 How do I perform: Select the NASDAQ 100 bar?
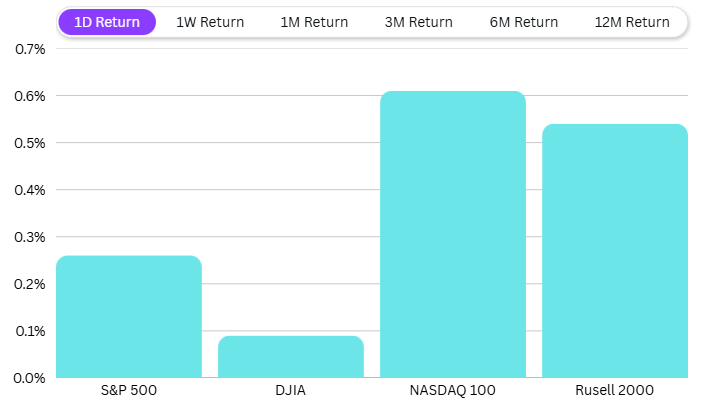(453, 235)
